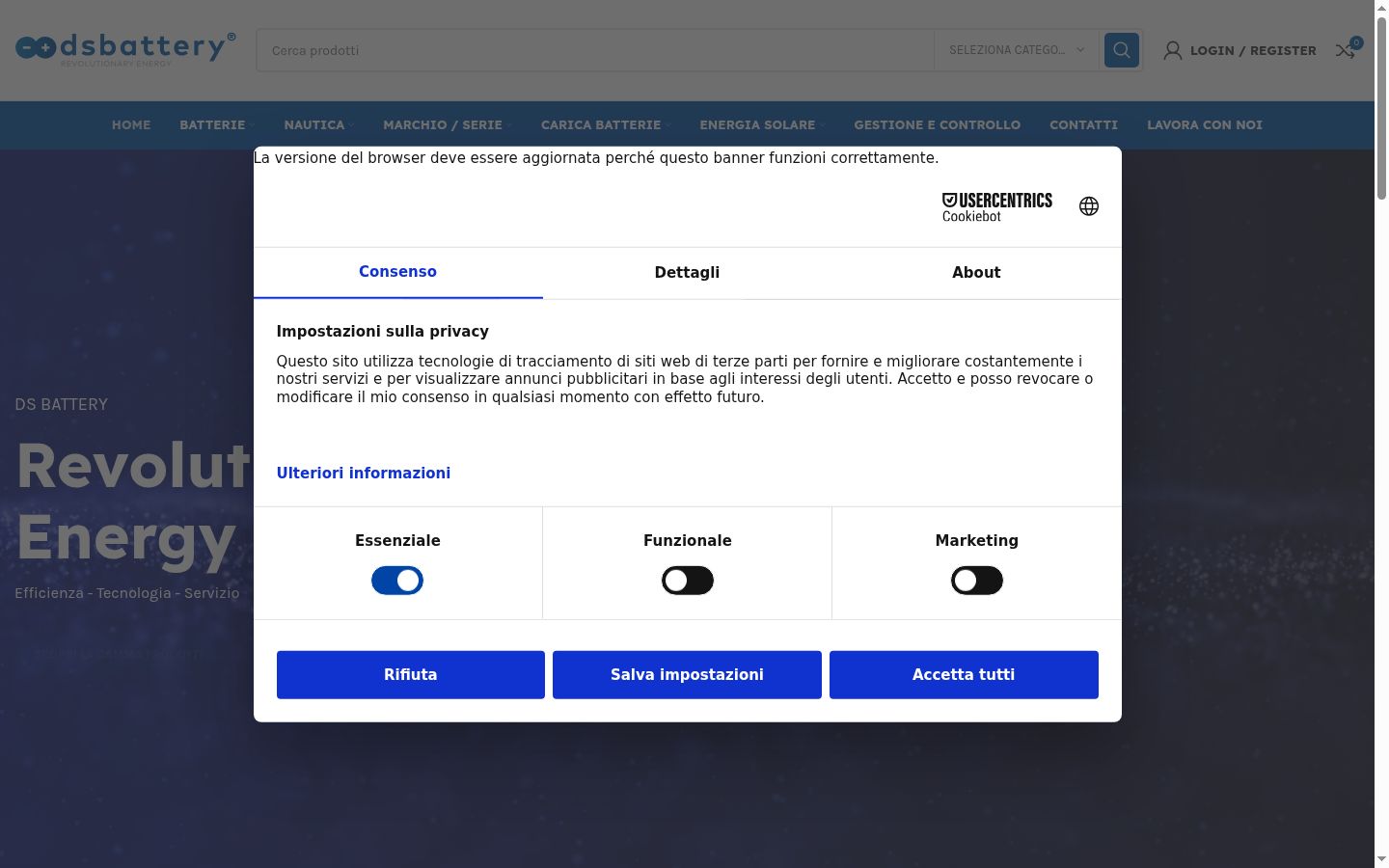
Task: Click the search magnifier button
Action: coord(1121,50)
